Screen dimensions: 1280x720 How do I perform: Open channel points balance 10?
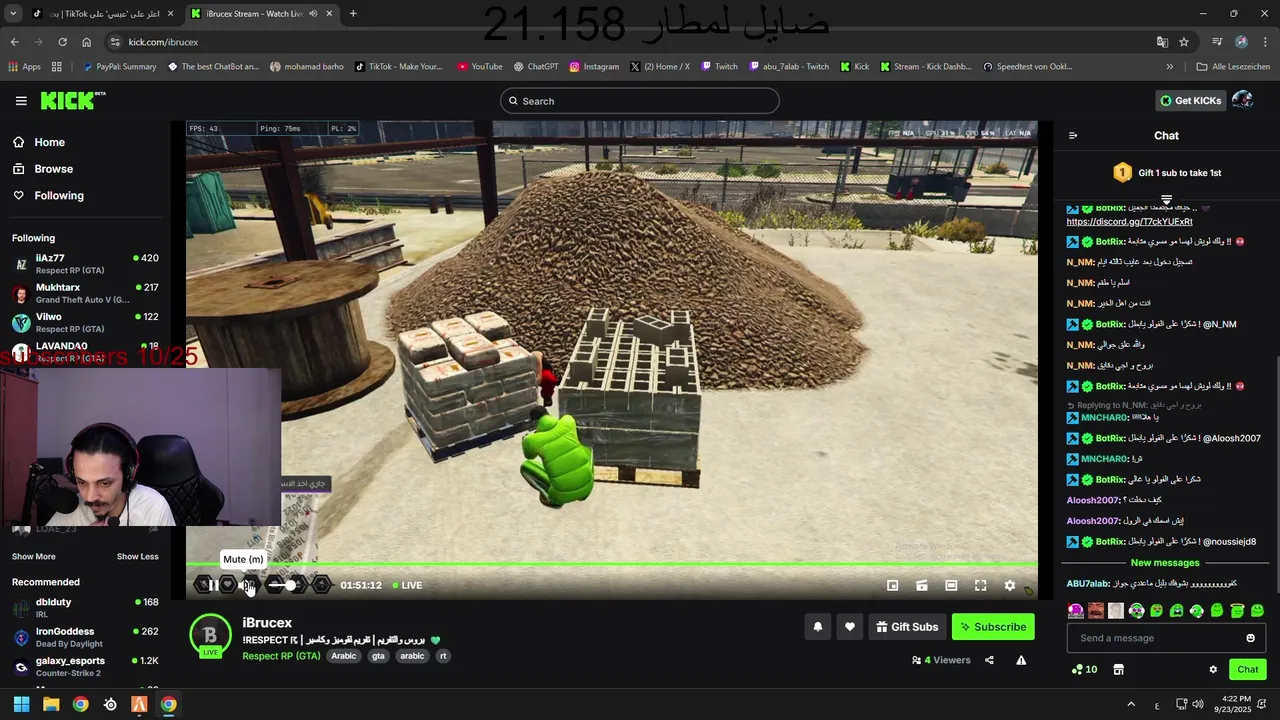pyautogui.click(x=1084, y=669)
